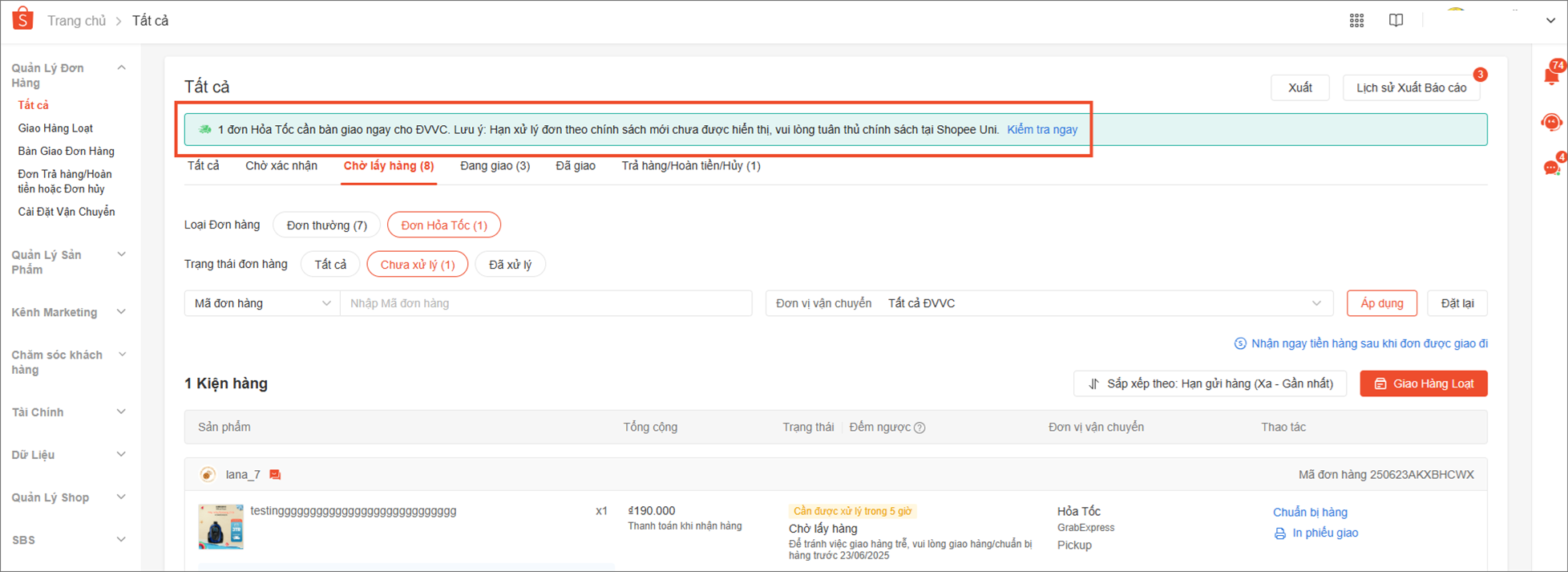1568x572 pixels.
Task: Select the Đơn thường (7) filter
Action: [x=326, y=225]
